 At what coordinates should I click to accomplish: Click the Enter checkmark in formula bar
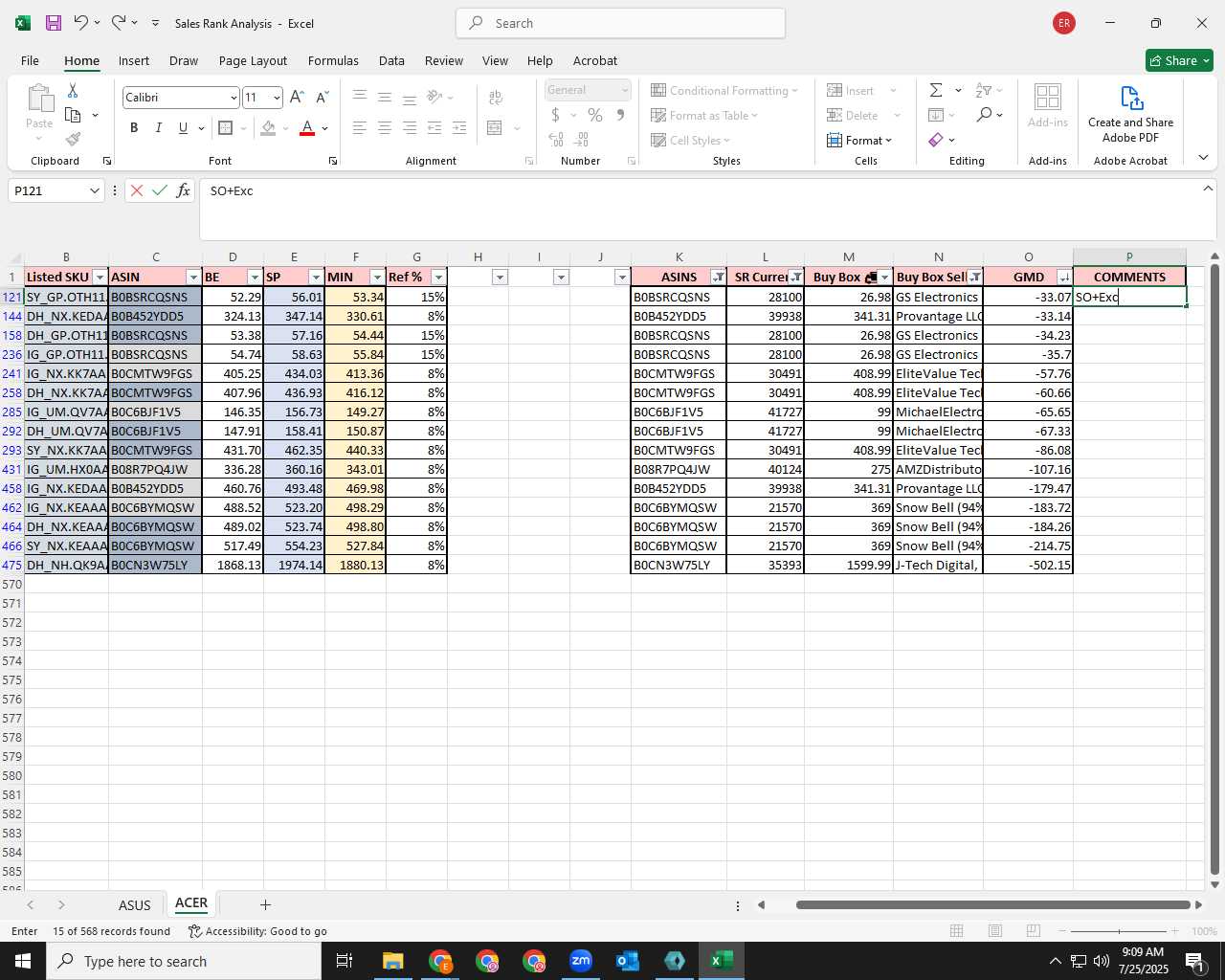160,190
